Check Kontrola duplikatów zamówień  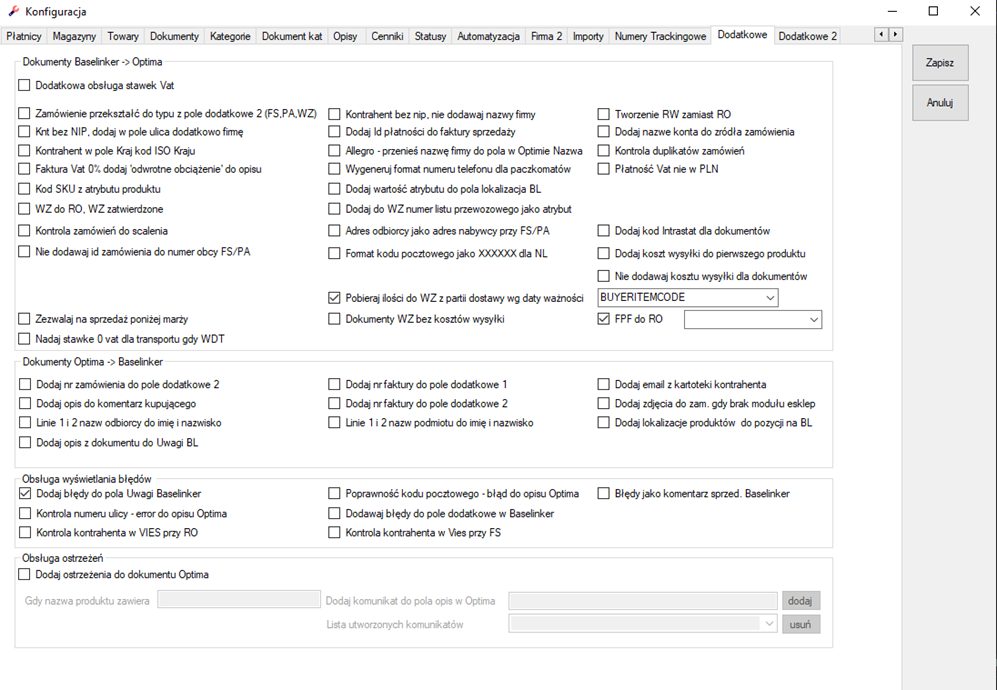pos(603,151)
